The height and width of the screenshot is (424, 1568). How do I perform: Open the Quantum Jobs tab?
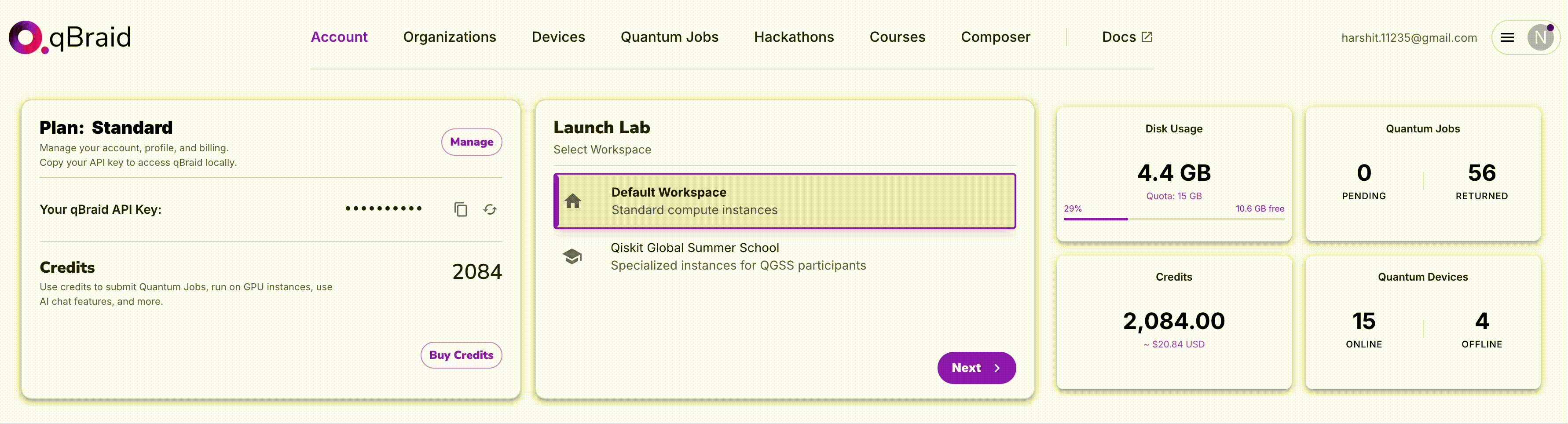coord(669,37)
